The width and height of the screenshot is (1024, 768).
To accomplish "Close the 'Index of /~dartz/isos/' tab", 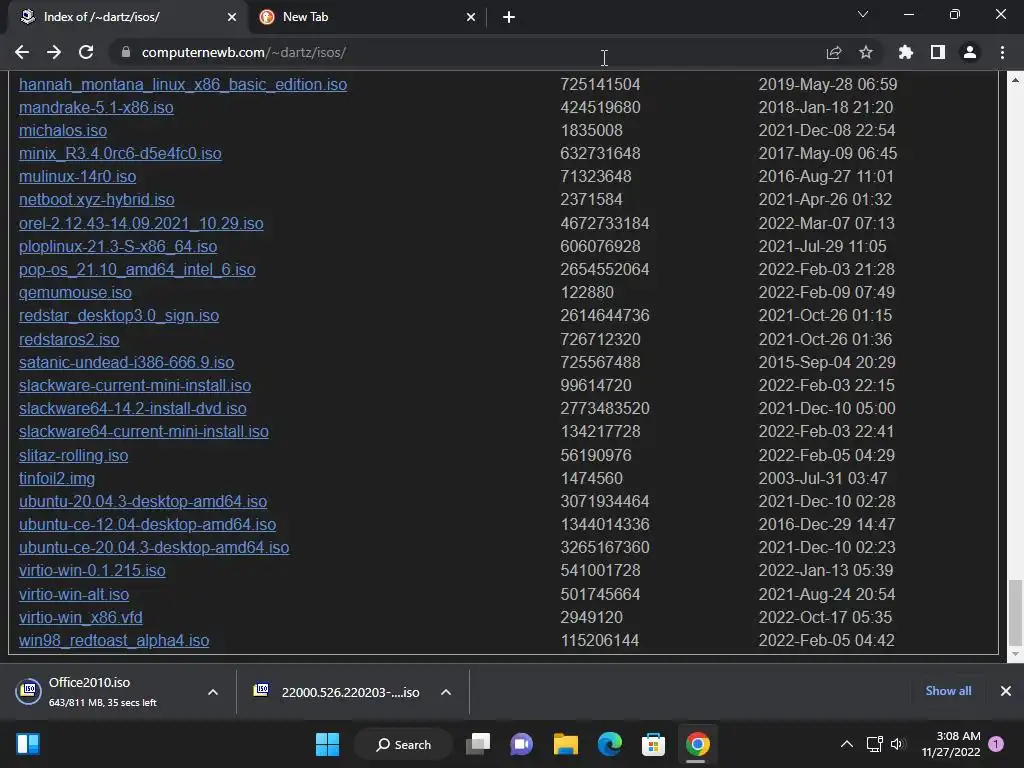I will [232, 17].
